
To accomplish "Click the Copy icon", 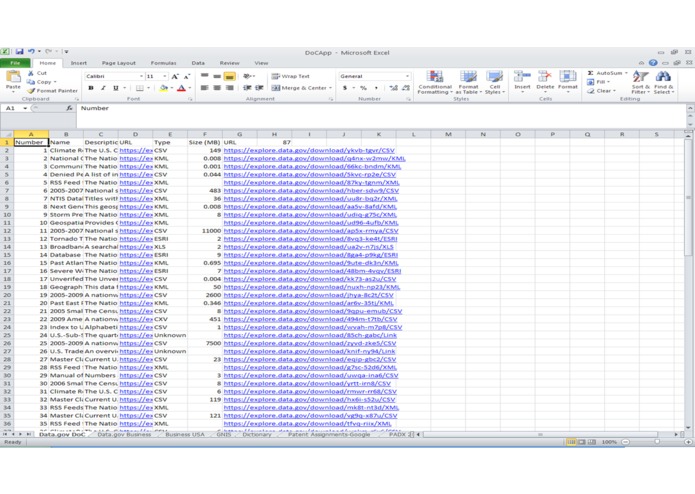I will [x=31, y=82].
